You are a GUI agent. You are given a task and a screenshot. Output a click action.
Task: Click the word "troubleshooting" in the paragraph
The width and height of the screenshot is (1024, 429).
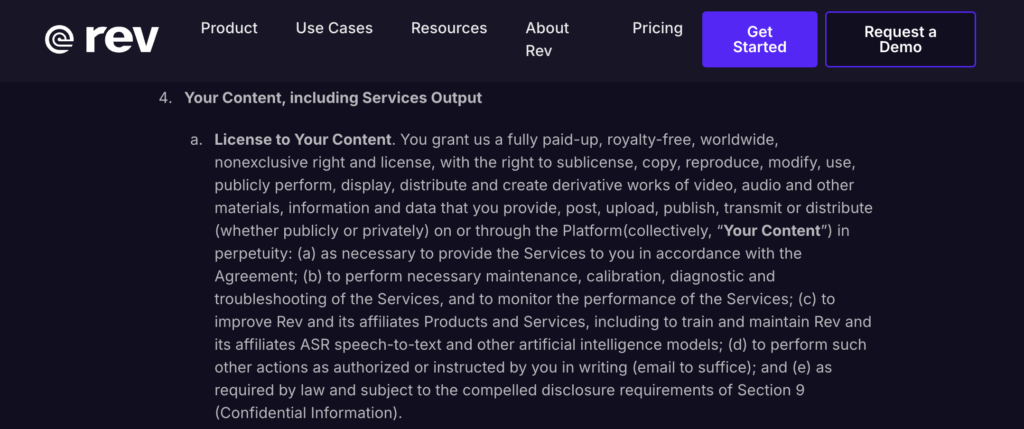(x=269, y=299)
